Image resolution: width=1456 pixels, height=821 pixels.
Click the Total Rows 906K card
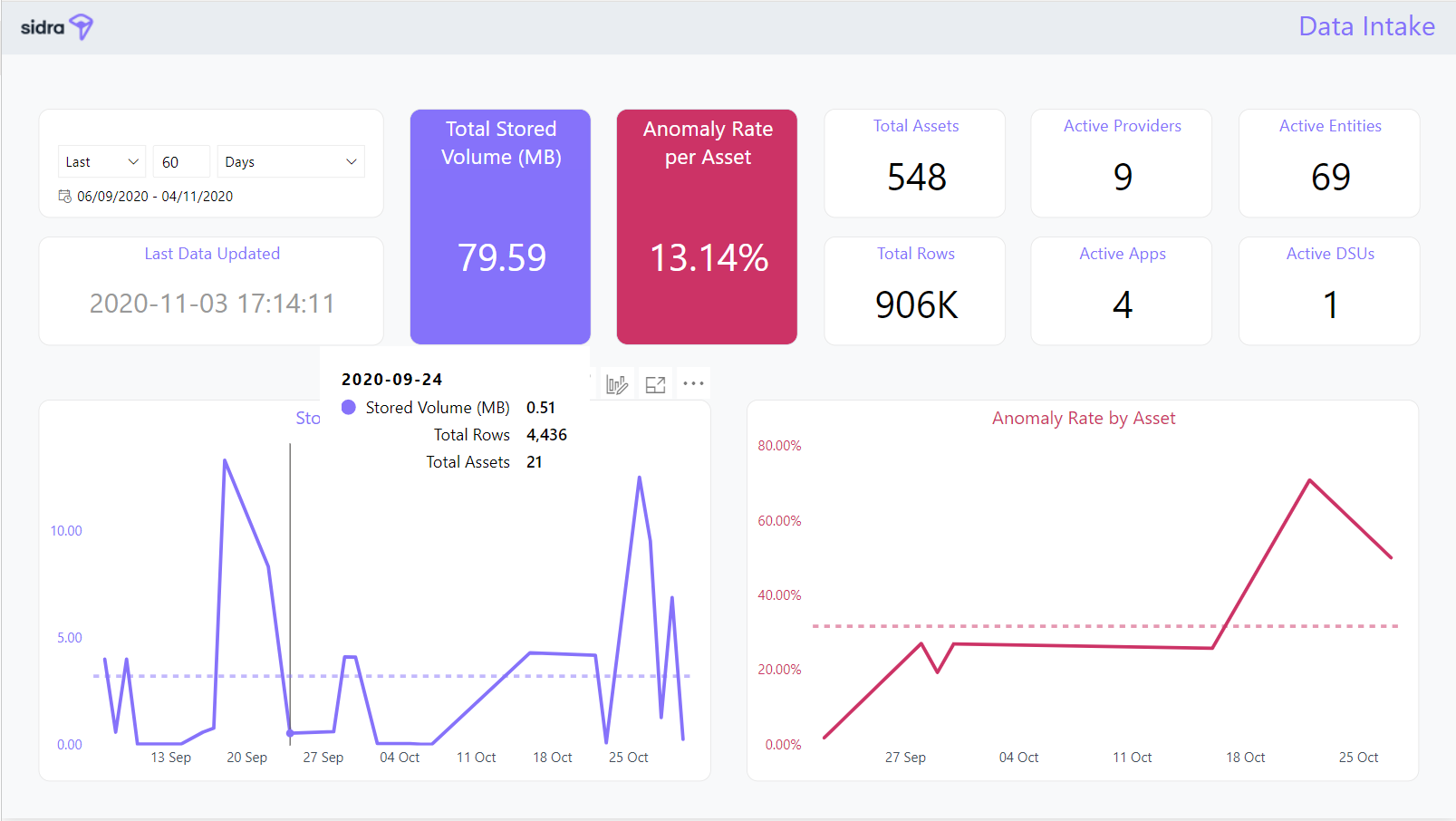point(915,292)
